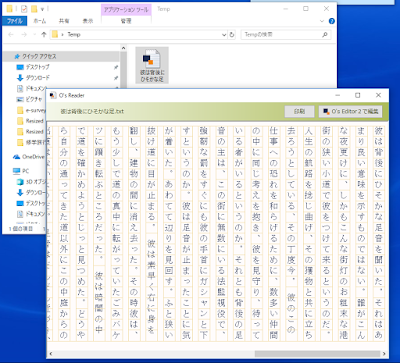400x363 pixels.
Task: Open the ファイル tab in Explorer
Action: [14, 21]
